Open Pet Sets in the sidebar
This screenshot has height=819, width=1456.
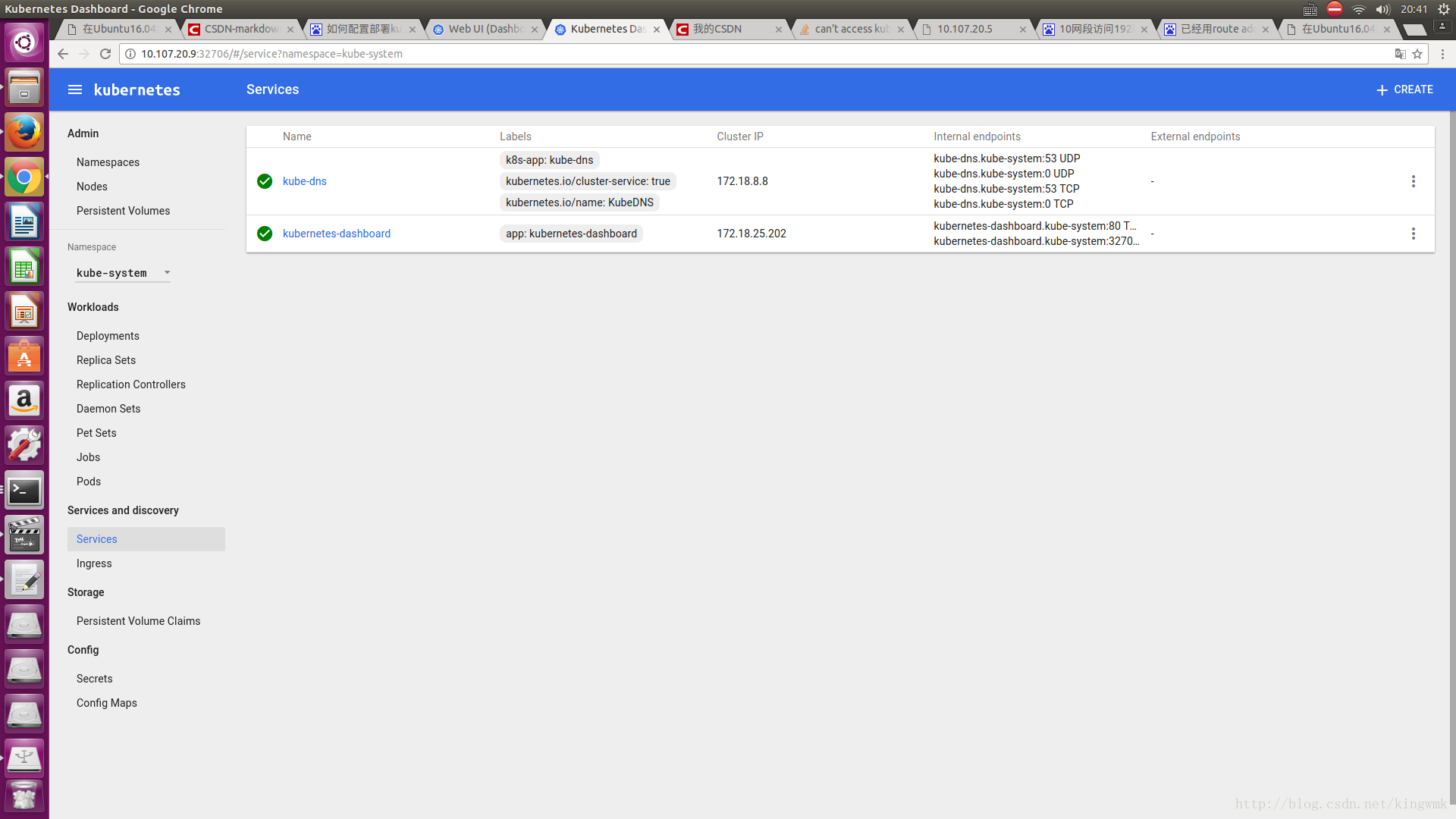(x=96, y=433)
